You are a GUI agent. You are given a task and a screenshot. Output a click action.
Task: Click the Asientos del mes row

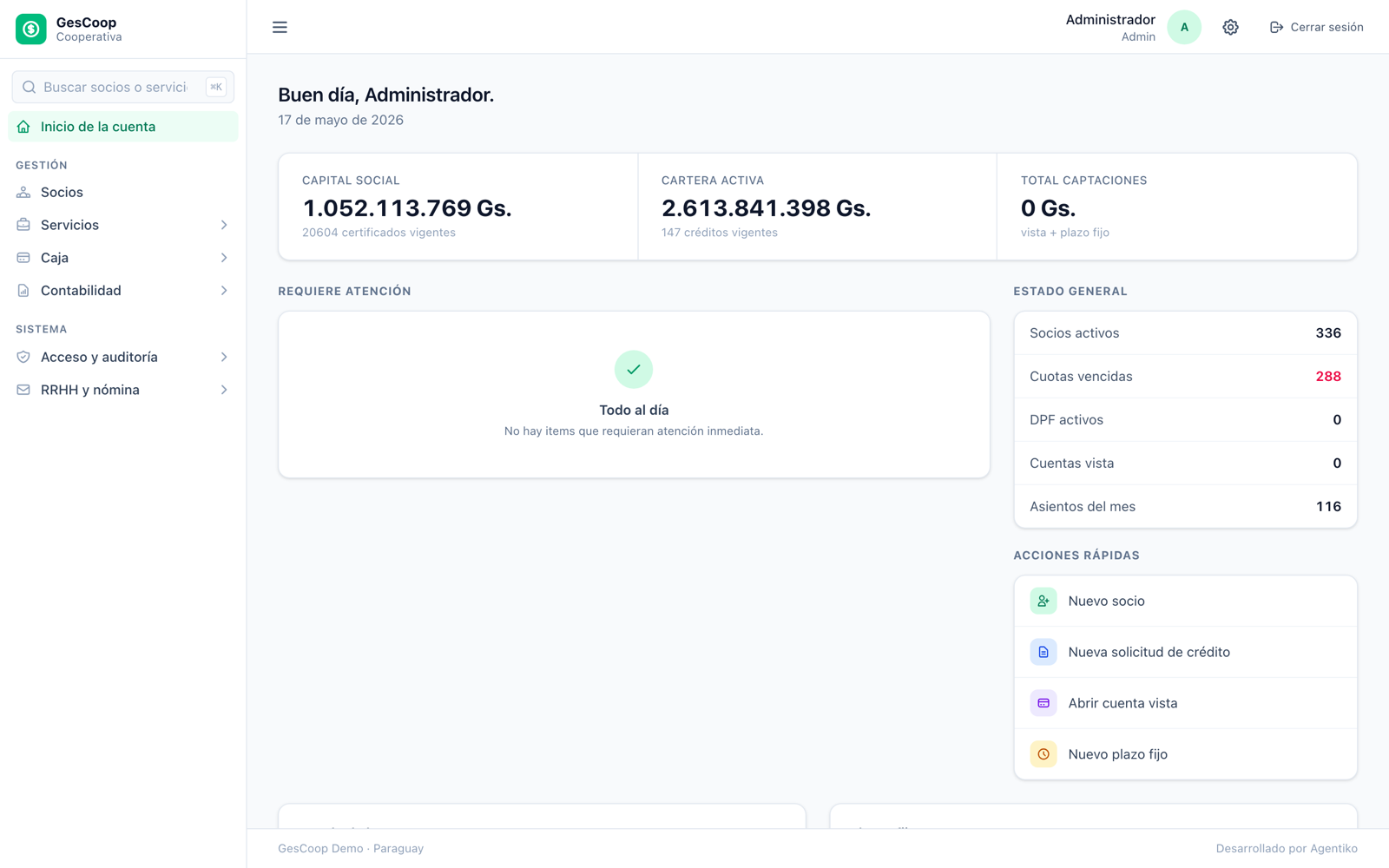(1186, 507)
